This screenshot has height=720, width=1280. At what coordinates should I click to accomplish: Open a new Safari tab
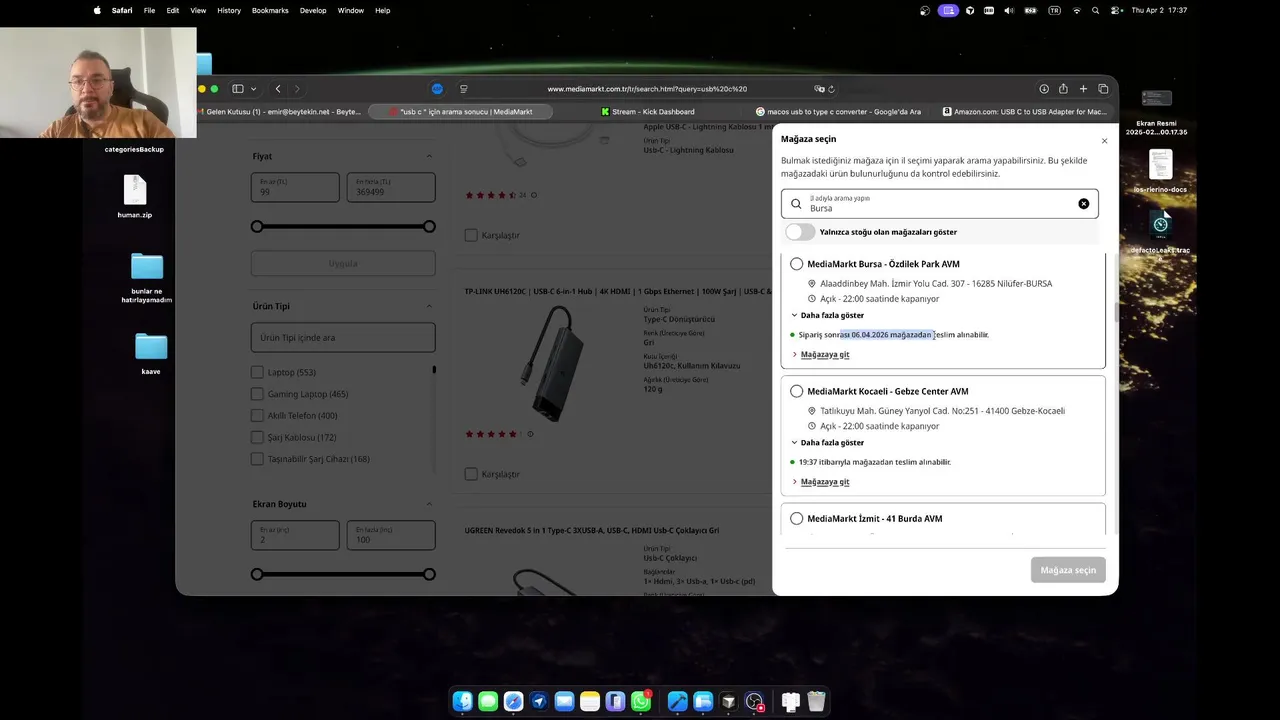click(1083, 89)
